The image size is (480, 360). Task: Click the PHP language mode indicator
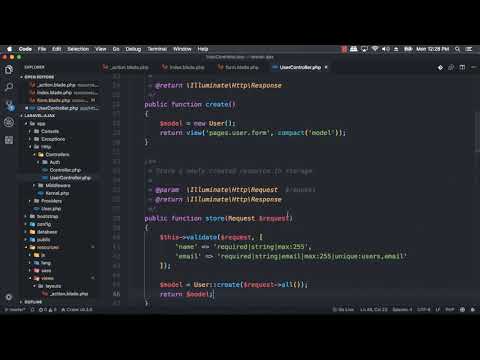[450, 310]
